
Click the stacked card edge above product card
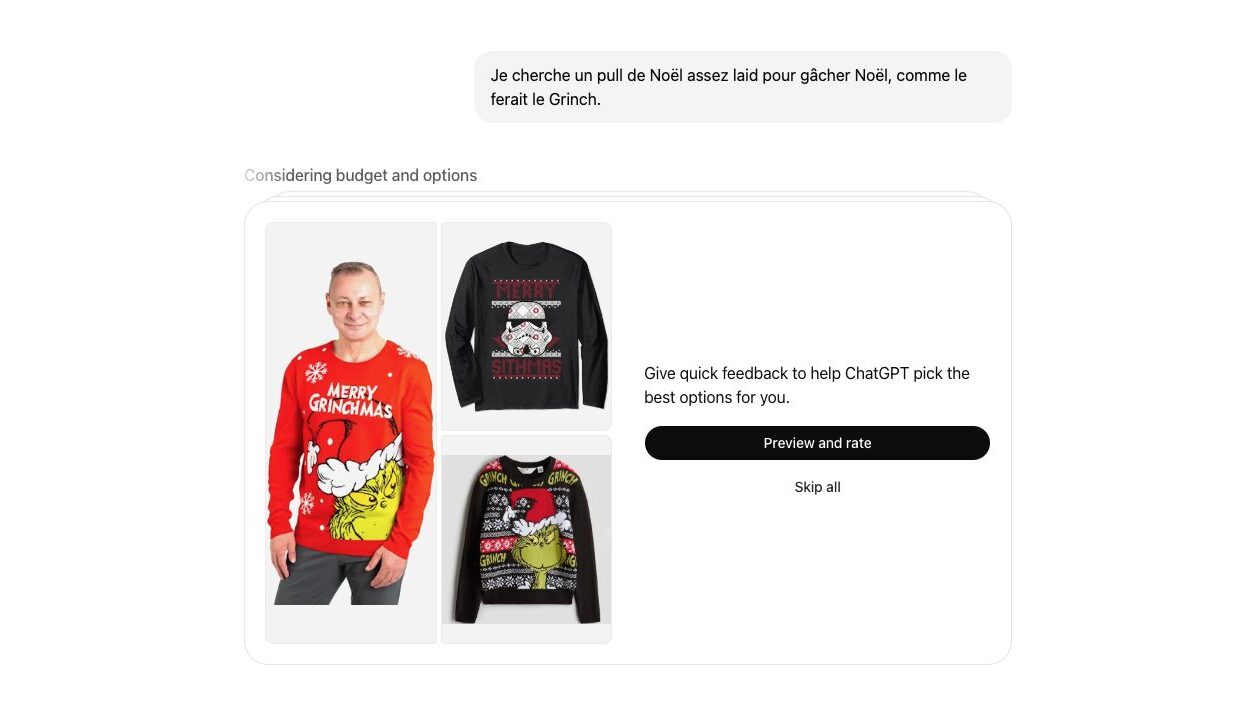coord(627,195)
